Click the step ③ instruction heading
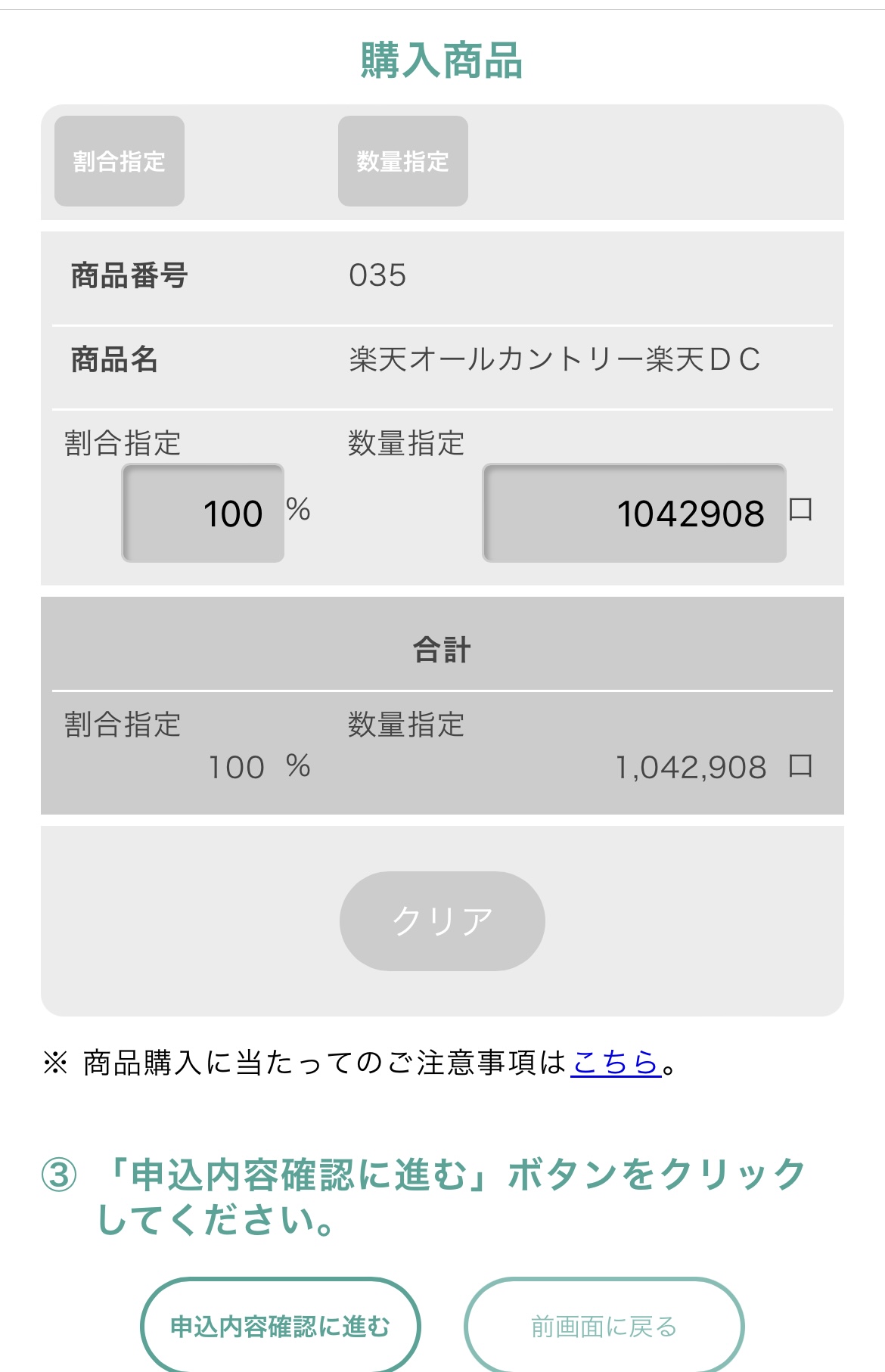The image size is (885, 1372). pos(424,1197)
